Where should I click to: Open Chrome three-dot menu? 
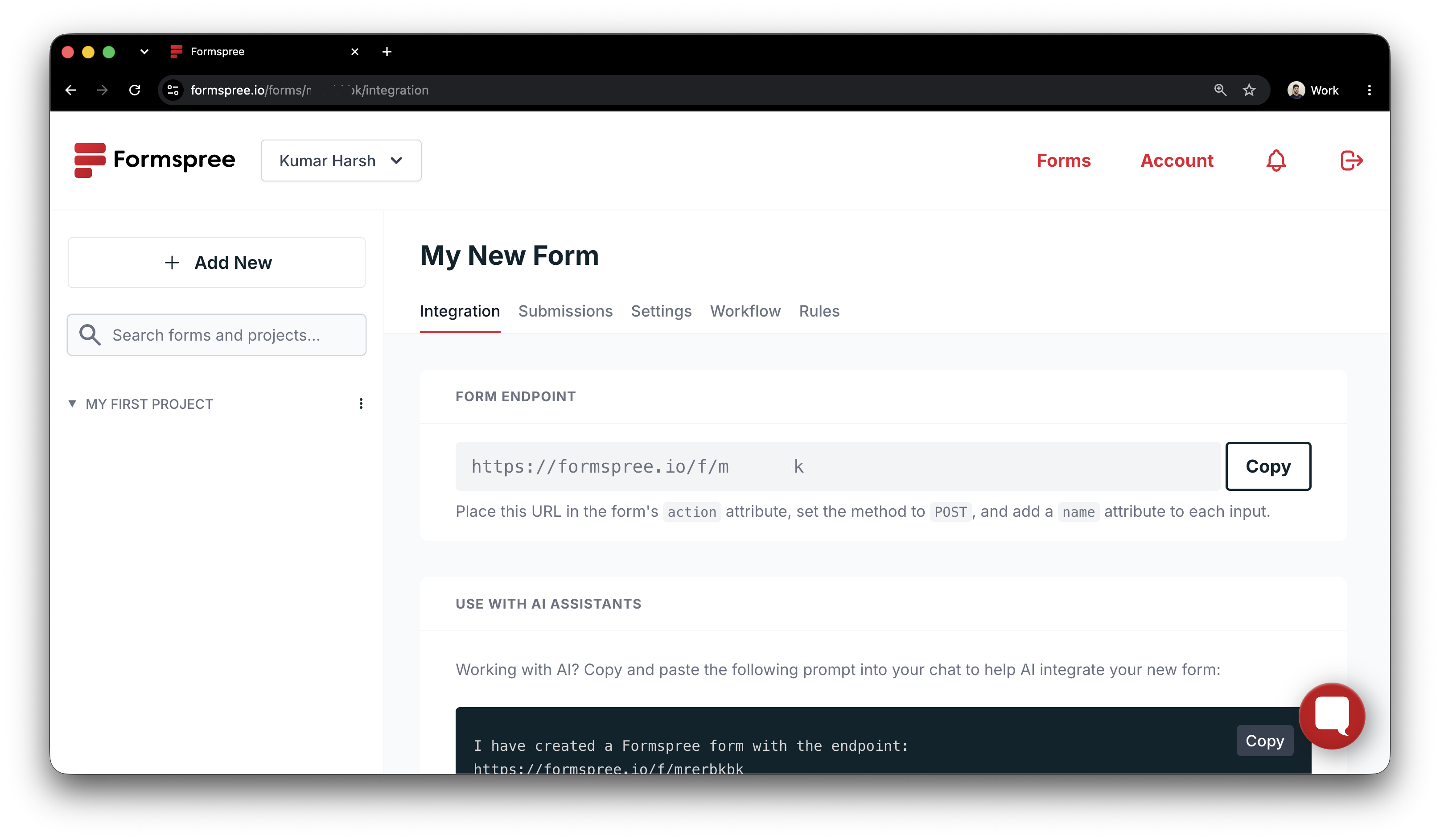pyautogui.click(x=1369, y=90)
